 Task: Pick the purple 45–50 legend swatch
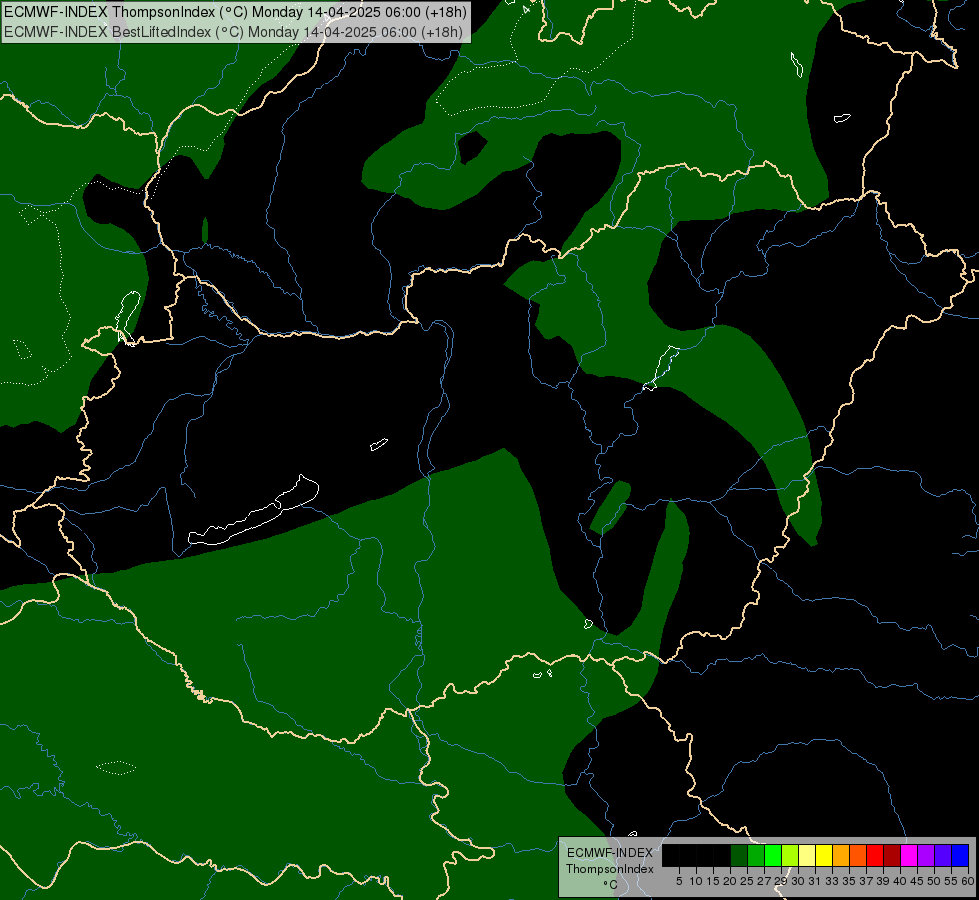pos(926,855)
